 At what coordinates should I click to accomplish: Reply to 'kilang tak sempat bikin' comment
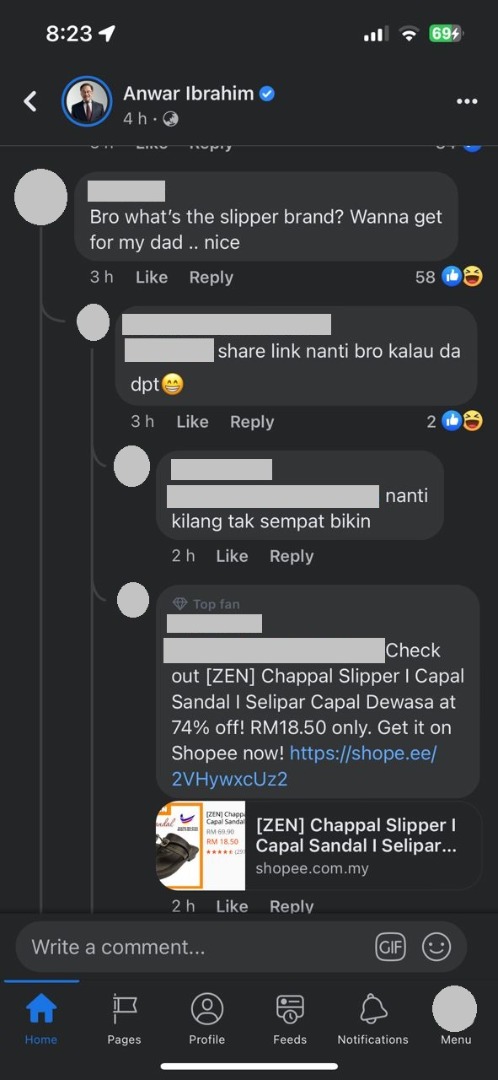pos(291,557)
